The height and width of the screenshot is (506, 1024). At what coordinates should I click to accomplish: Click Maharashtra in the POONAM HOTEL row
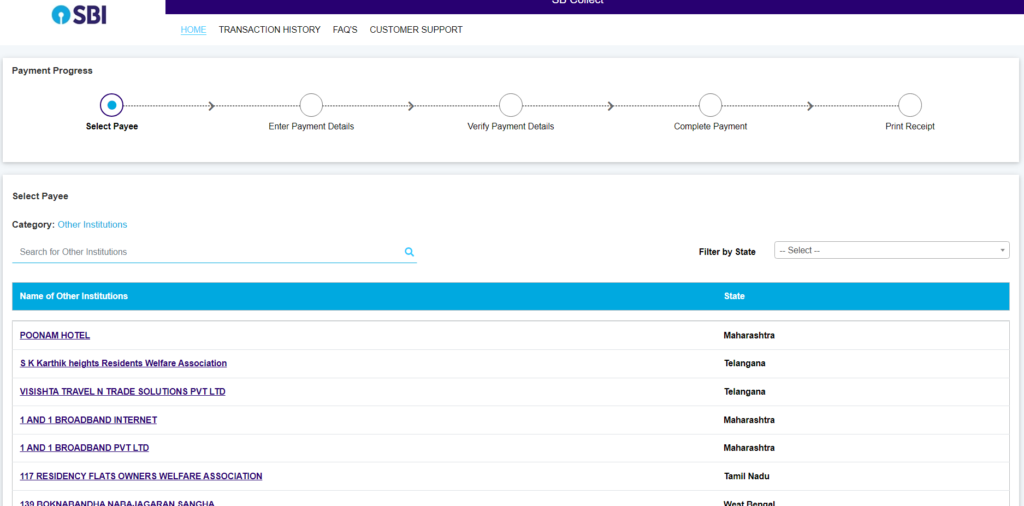point(749,336)
